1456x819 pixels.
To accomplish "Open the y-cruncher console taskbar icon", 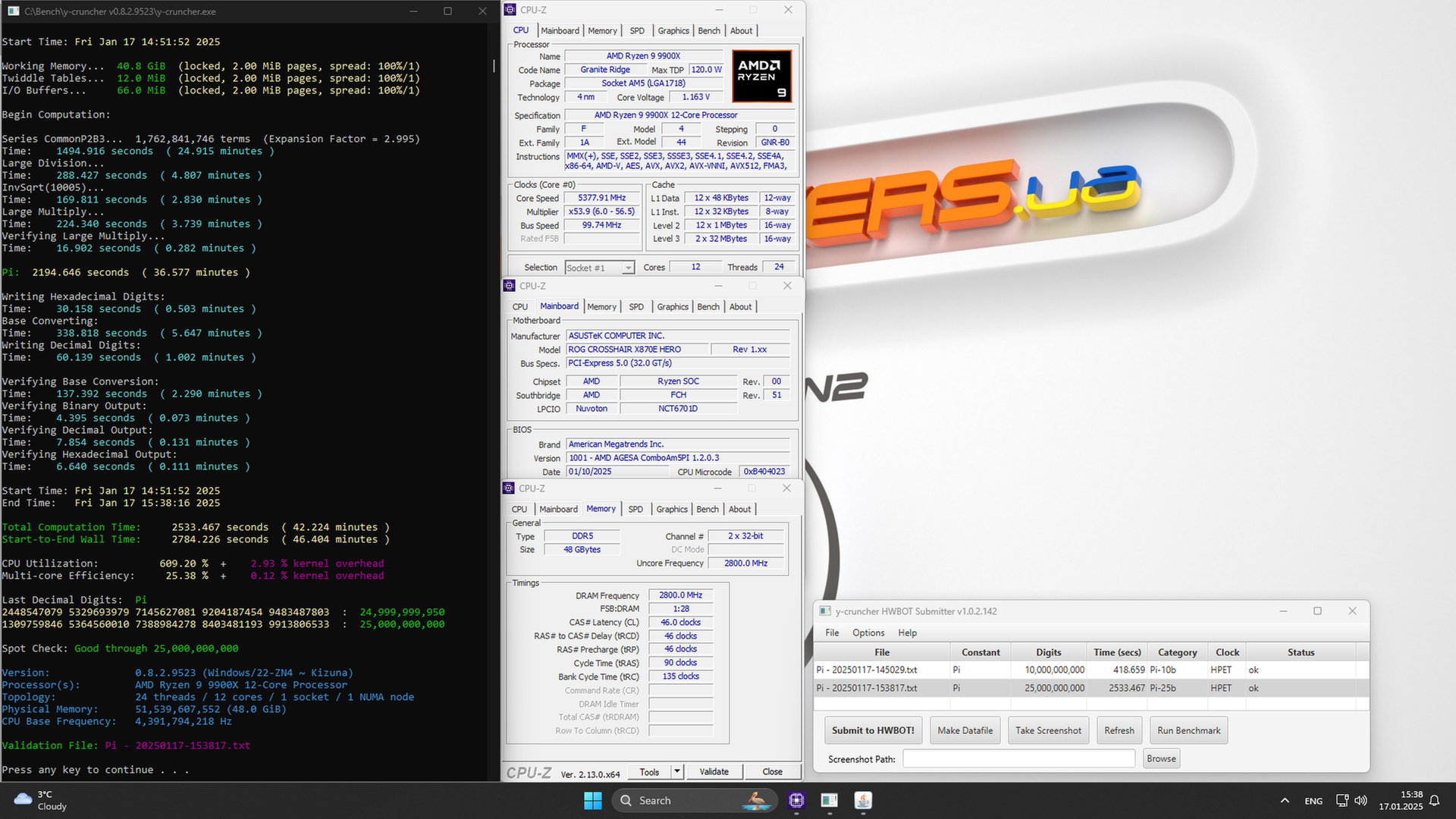I will [x=830, y=800].
